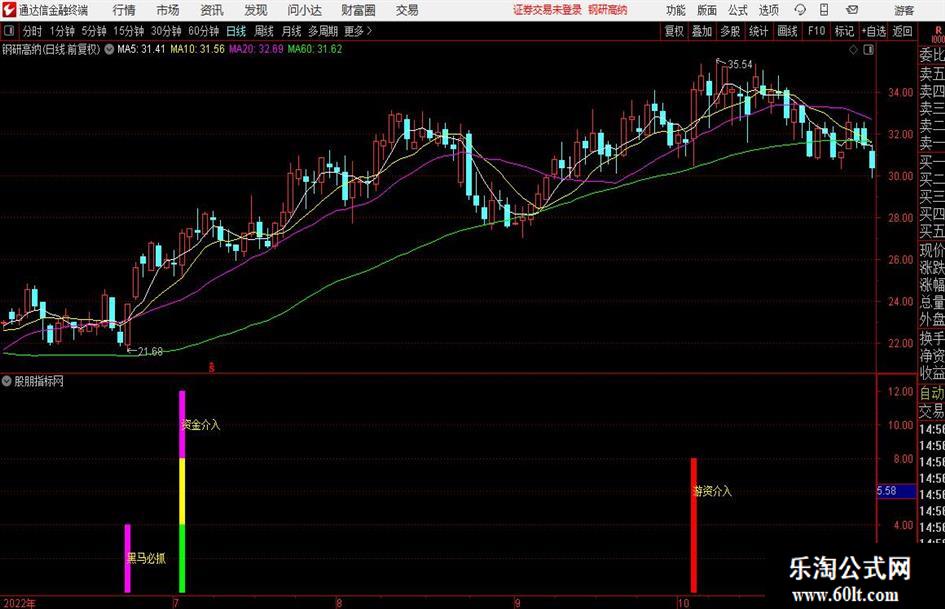Click the red 钢研高纳 stock name link
This screenshot has width=945, height=609.
(x=608, y=10)
